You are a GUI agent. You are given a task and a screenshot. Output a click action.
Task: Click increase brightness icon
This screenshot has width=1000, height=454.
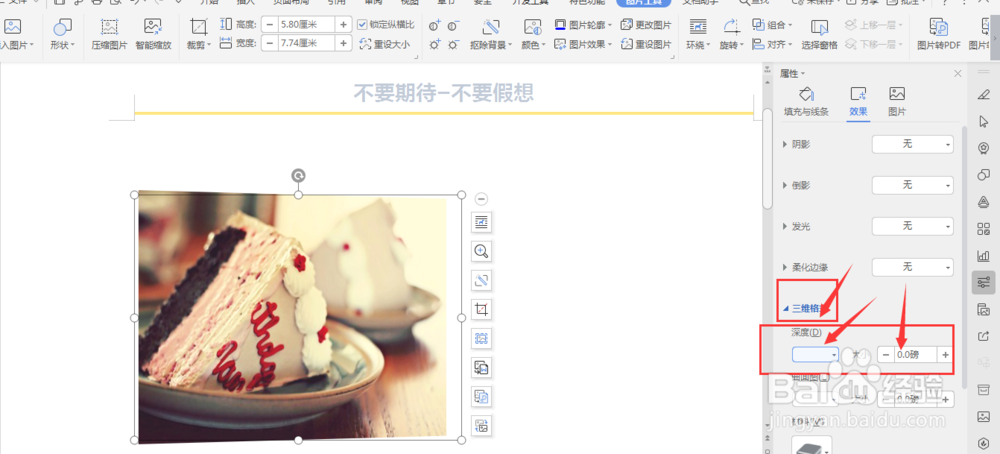coord(435,45)
